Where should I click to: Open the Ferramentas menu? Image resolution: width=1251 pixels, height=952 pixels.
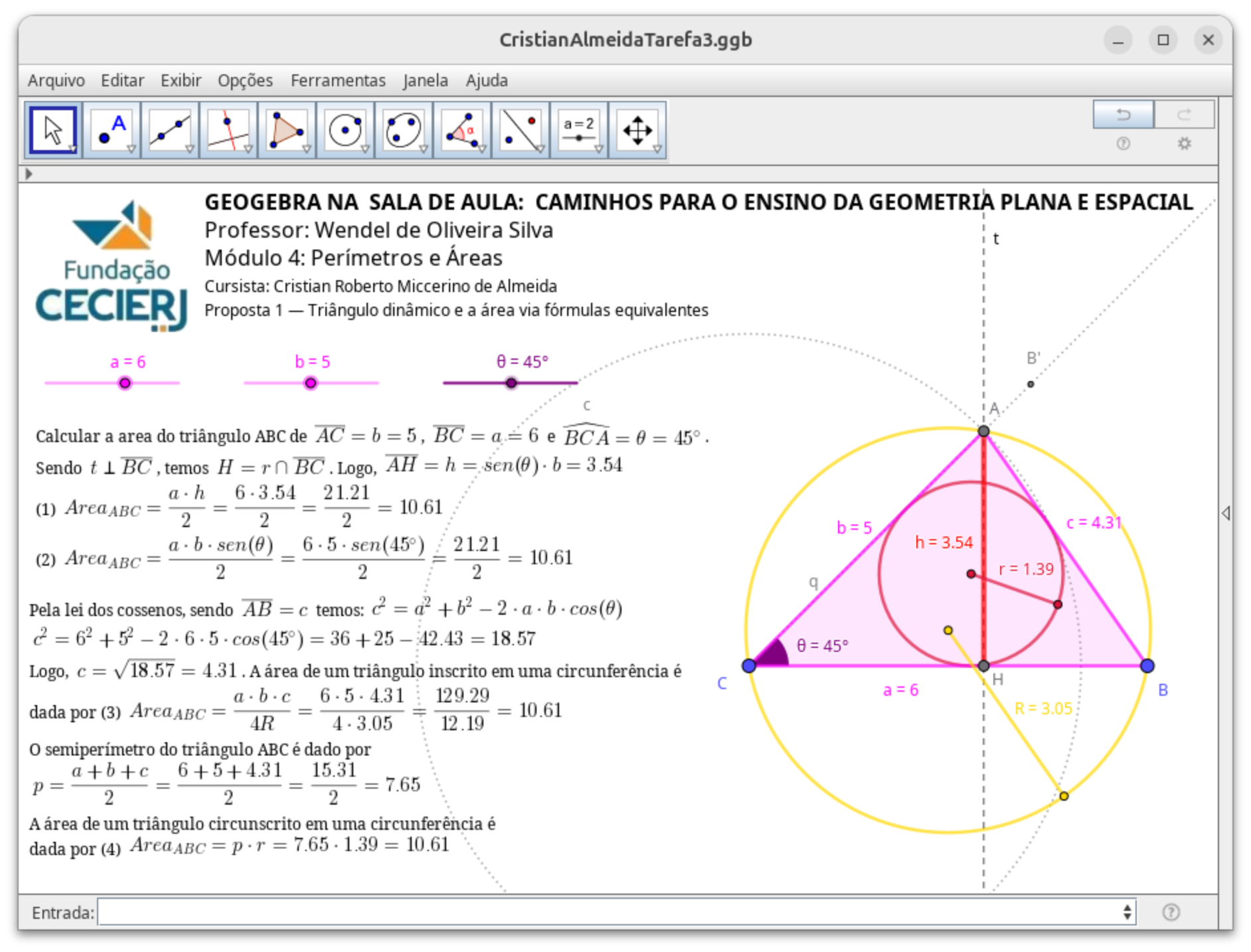(x=338, y=80)
